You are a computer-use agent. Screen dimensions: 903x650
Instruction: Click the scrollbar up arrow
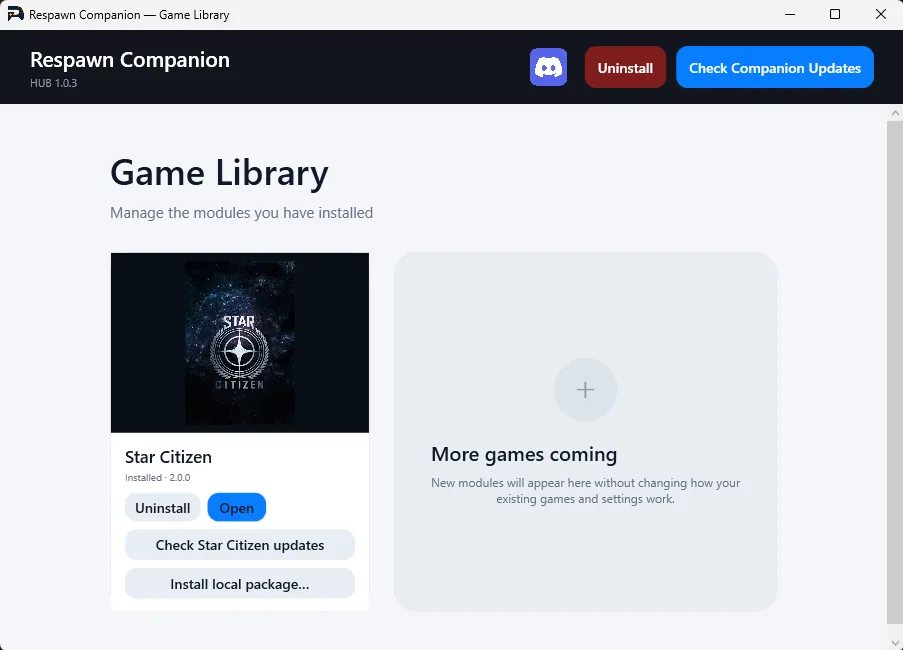[895, 113]
